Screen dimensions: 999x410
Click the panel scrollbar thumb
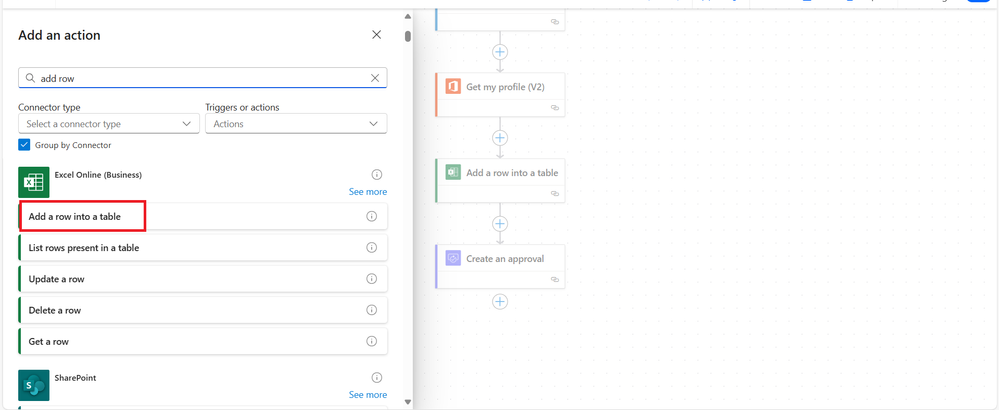tap(408, 36)
